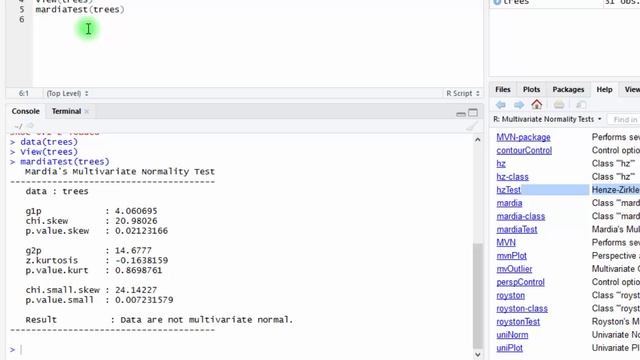Open the MVN function help link
640x360 pixels.
[x=506, y=242]
